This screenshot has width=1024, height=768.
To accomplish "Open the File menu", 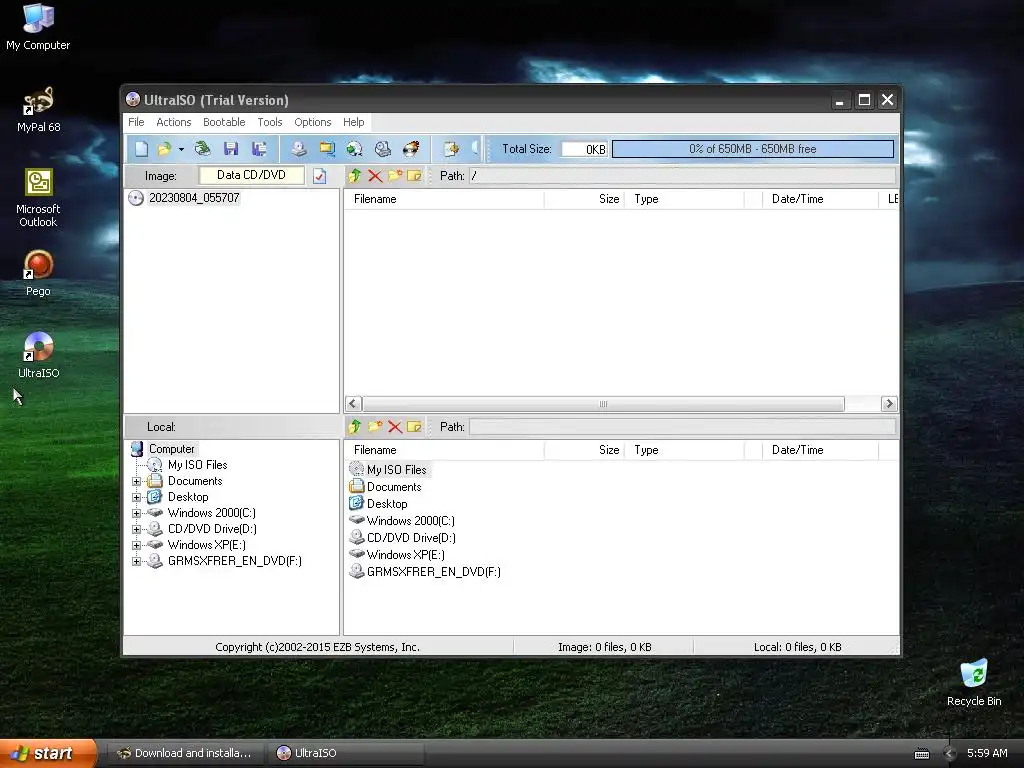I will [136, 122].
